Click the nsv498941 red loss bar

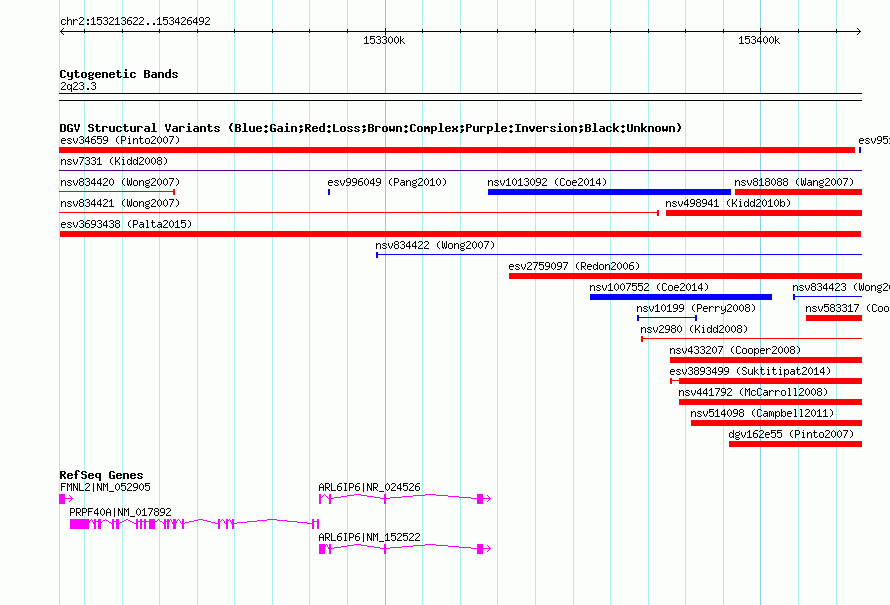(x=764, y=213)
